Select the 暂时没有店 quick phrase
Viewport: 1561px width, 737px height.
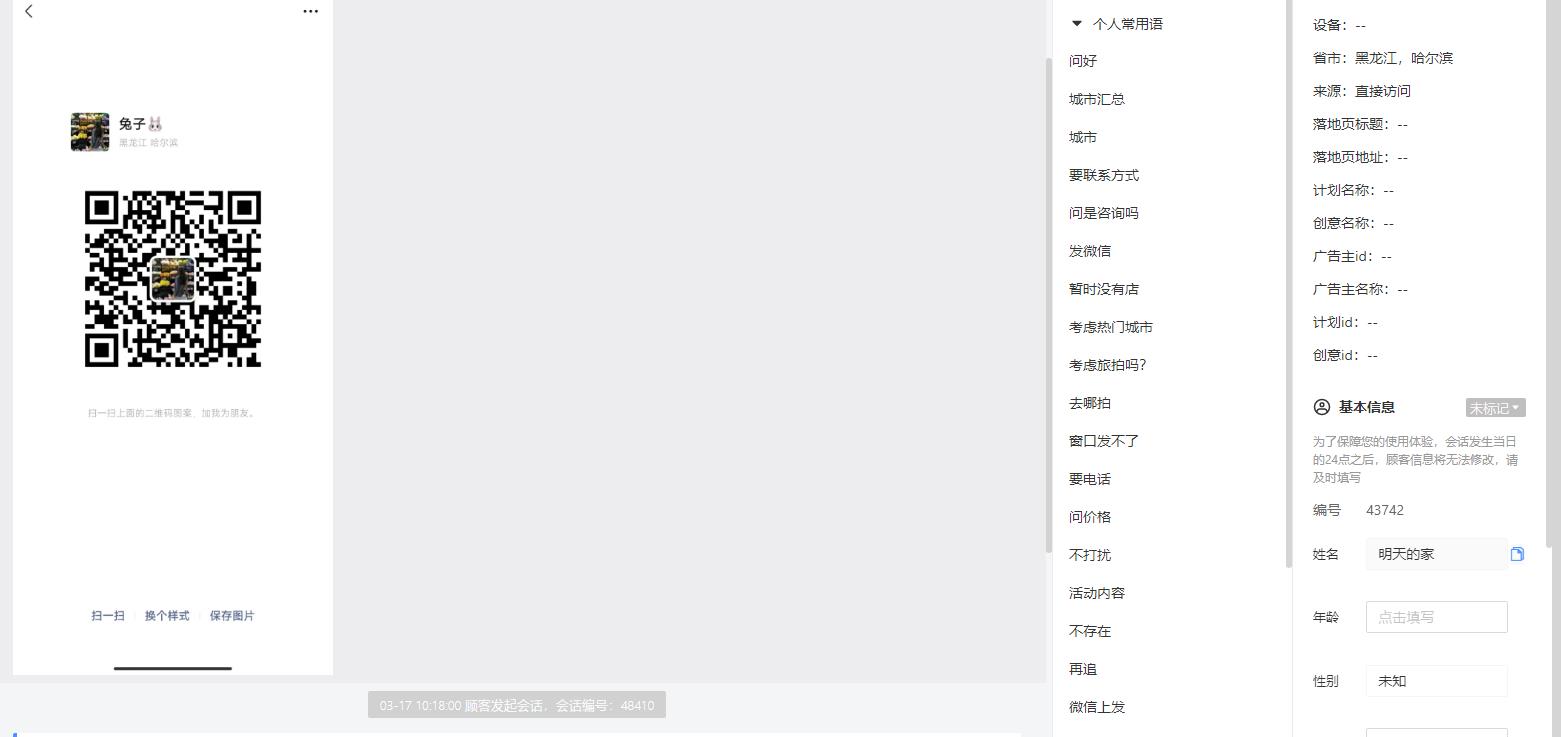[1104, 289]
